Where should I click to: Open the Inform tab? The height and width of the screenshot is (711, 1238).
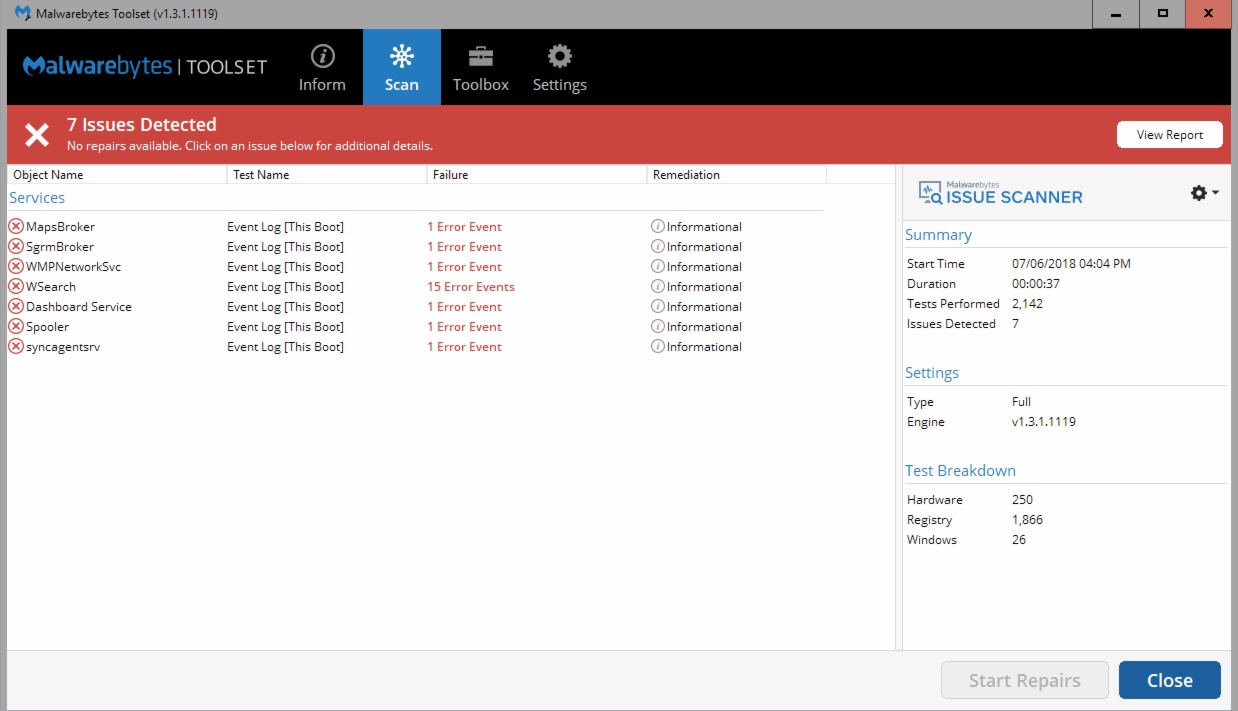pyautogui.click(x=322, y=68)
